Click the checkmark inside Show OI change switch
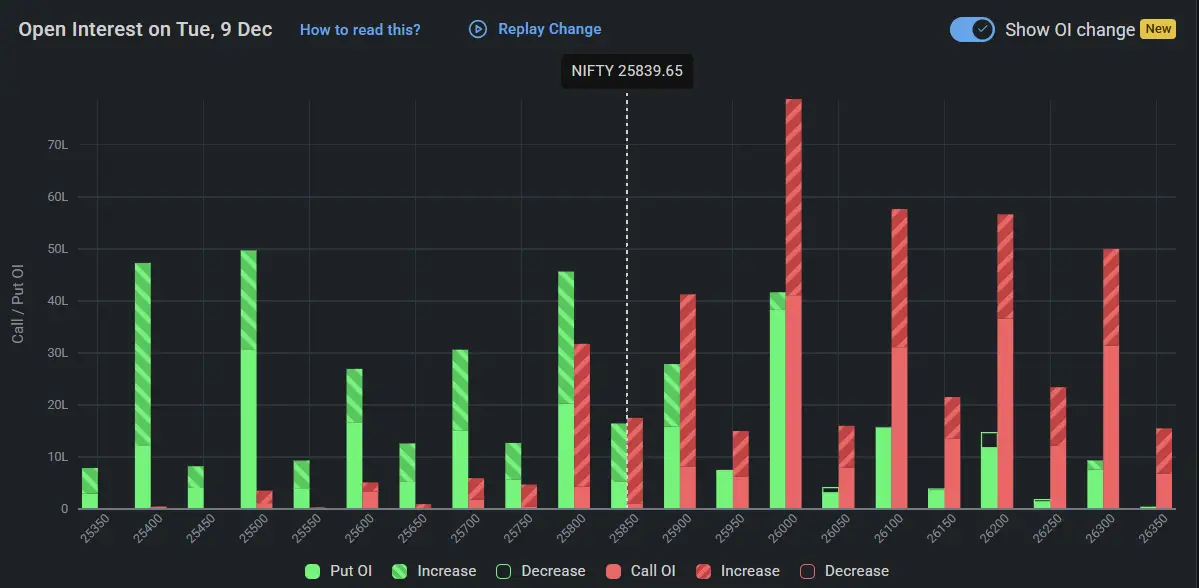The image size is (1199, 588). pyautogui.click(x=983, y=29)
